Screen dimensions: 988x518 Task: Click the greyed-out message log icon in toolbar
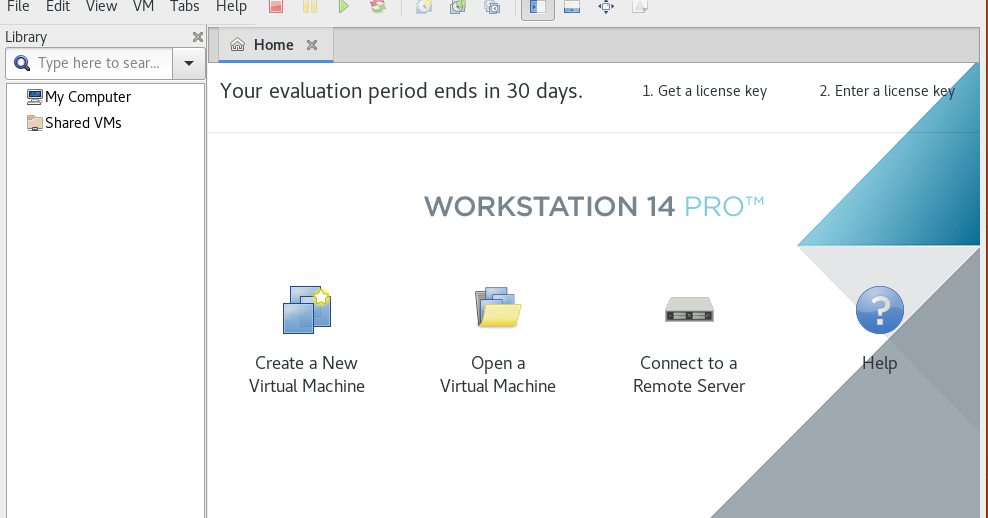[640, 6]
